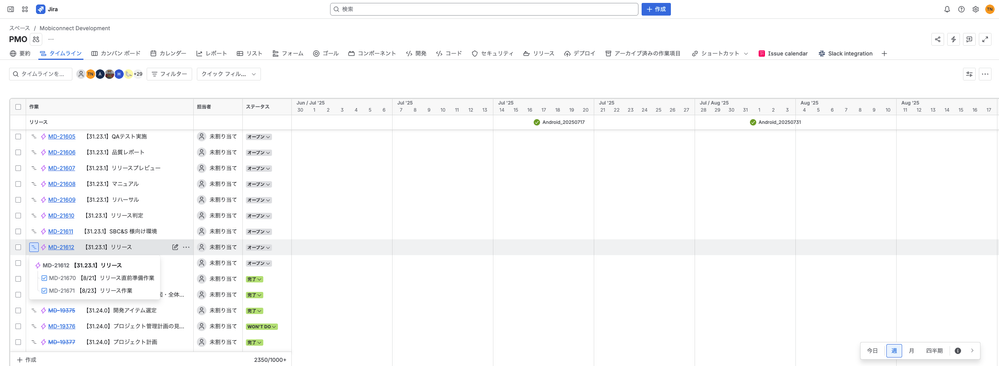Screen dimensions: 999x366
Task: Click the edit icon on the MD-21612 row
Action: [x=175, y=247]
